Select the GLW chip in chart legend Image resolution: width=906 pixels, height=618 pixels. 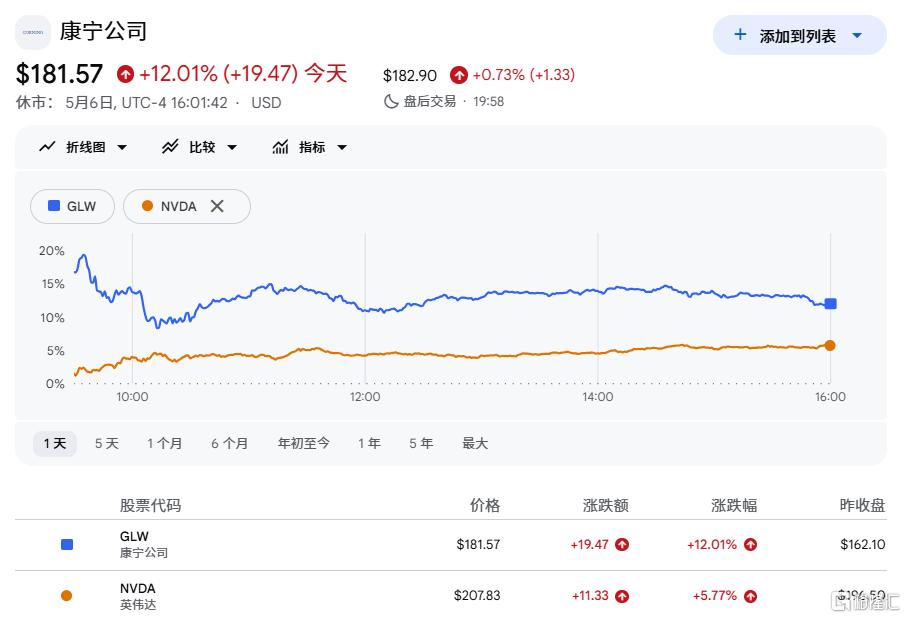click(72, 206)
